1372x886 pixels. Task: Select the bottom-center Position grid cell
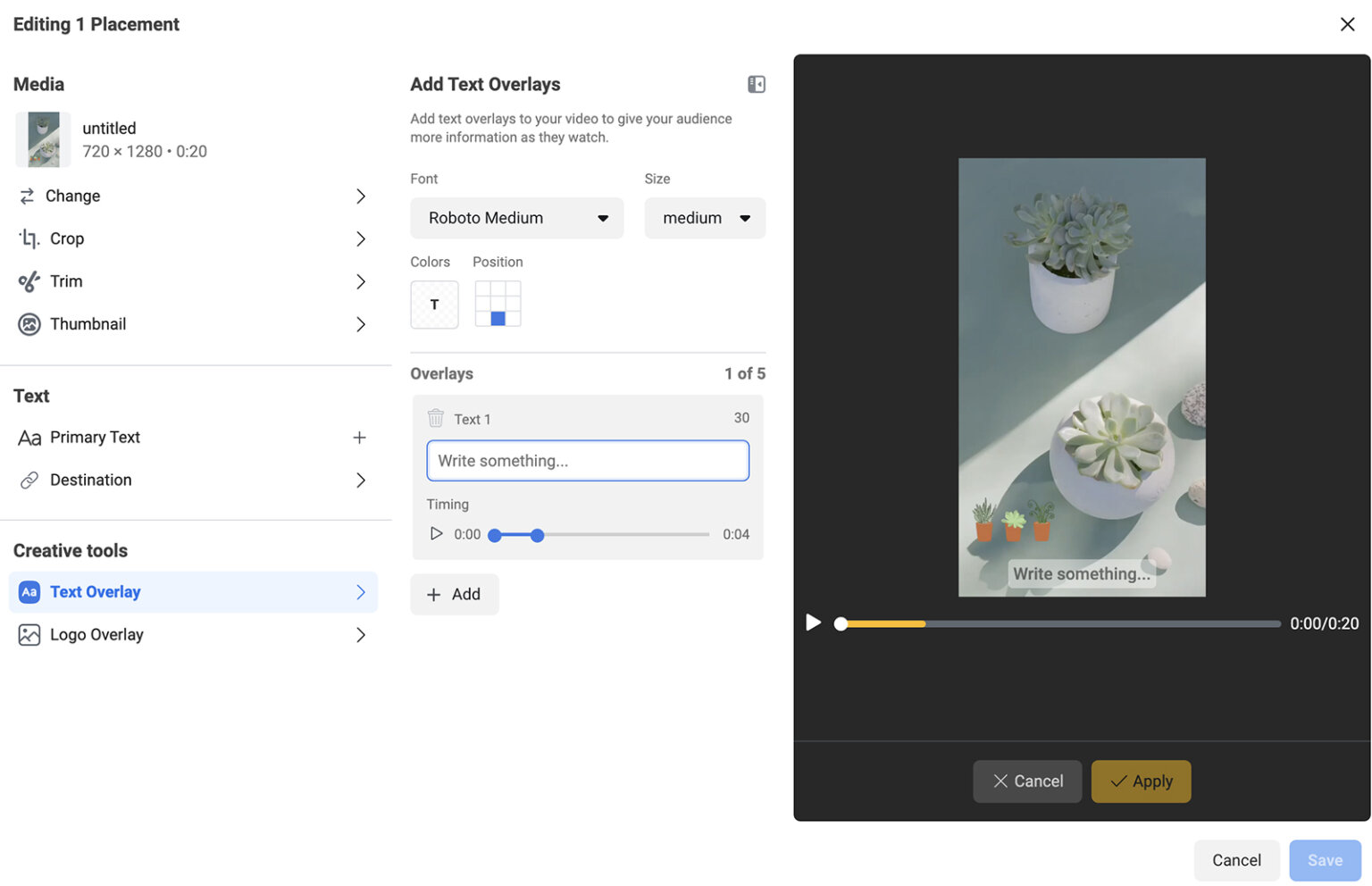click(x=497, y=318)
